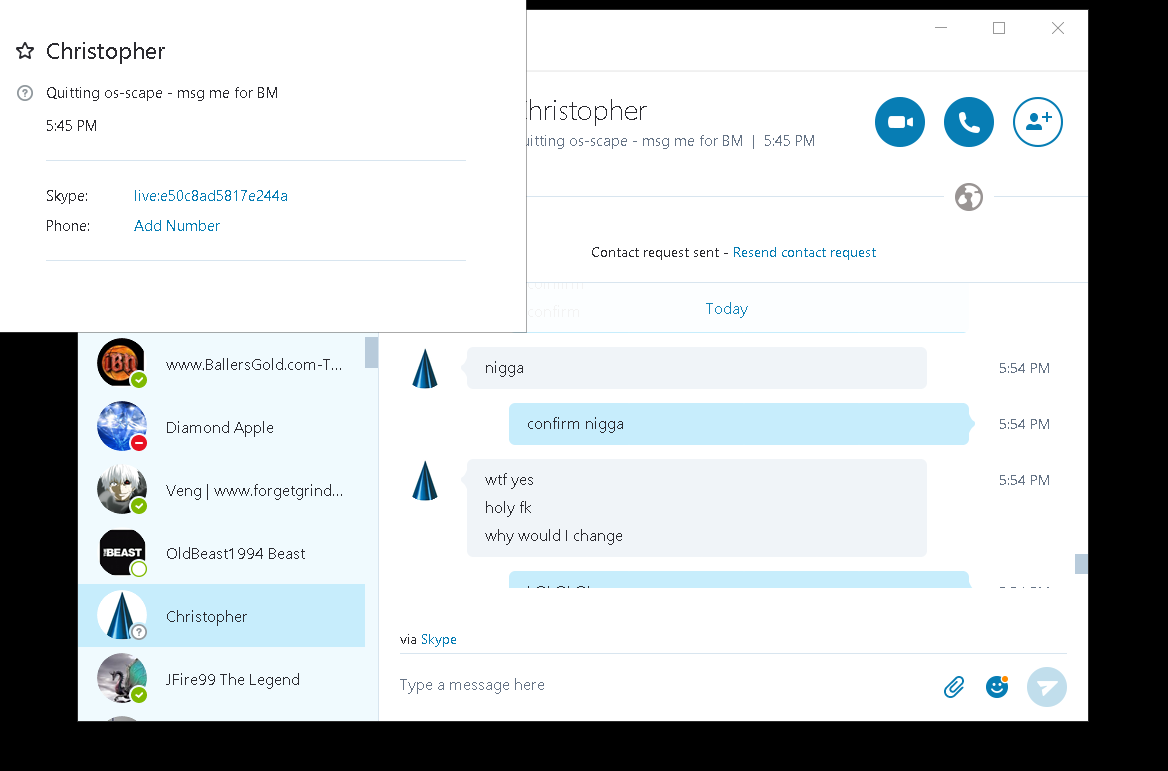Open Veng | www.forgetgrind contact
This screenshot has height=771, width=1168.
[x=222, y=490]
